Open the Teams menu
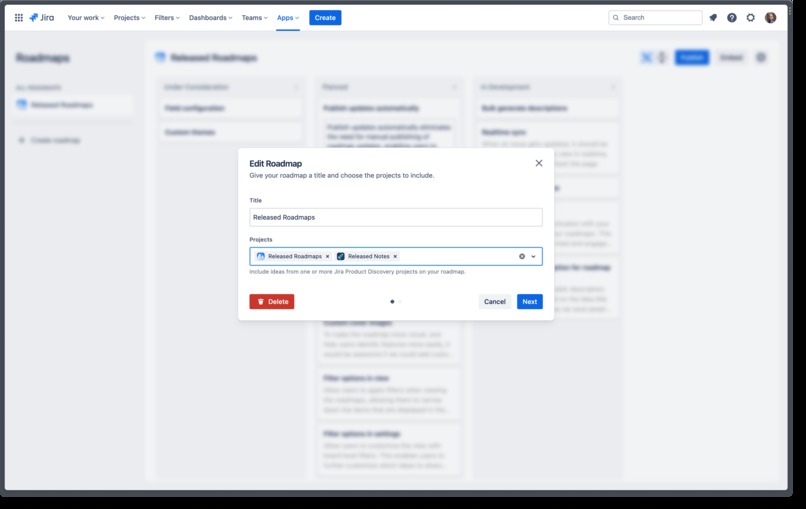 254,17
